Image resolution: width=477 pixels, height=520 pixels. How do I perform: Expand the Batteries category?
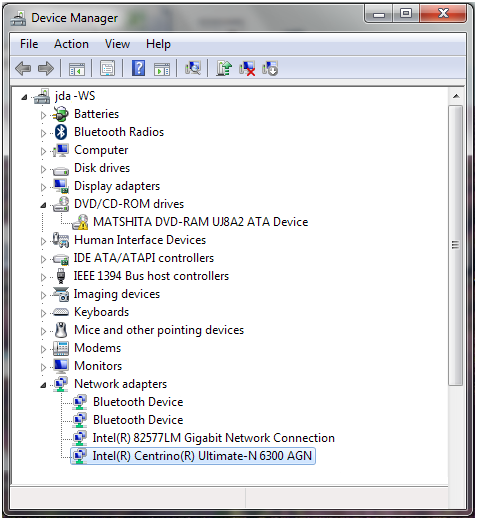[43, 115]
